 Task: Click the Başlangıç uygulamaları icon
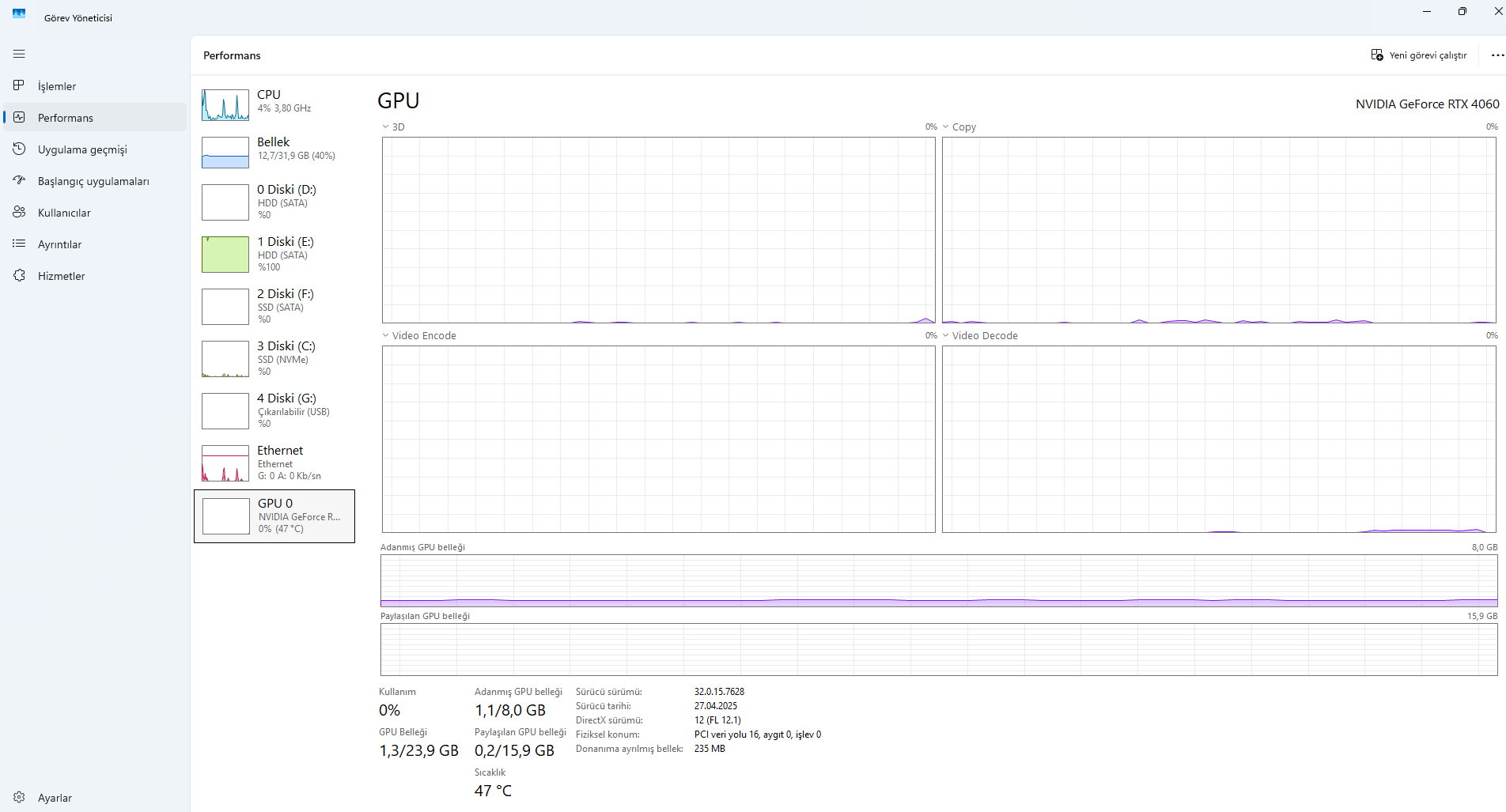[19, 180]
